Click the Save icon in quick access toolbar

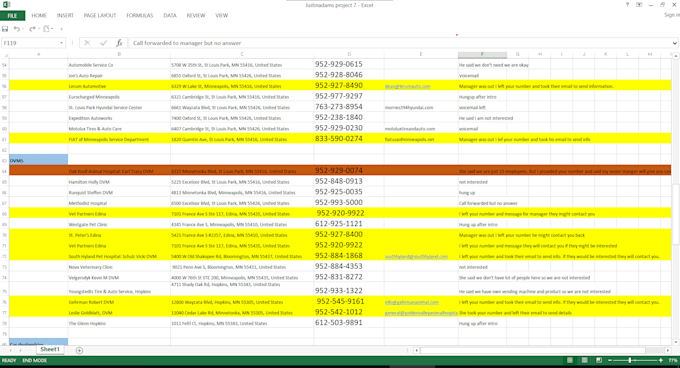click(5, 29)
